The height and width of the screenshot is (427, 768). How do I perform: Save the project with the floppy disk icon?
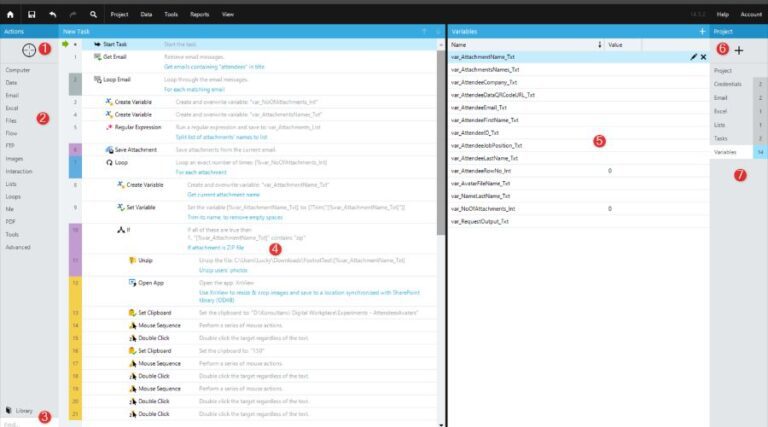pyautogui.click(x=31, y=14)
